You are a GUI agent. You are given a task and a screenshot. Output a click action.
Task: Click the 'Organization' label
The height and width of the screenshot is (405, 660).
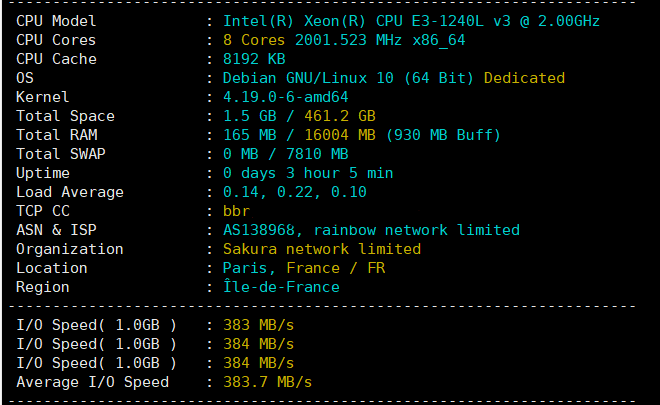[x=69, y=249]
